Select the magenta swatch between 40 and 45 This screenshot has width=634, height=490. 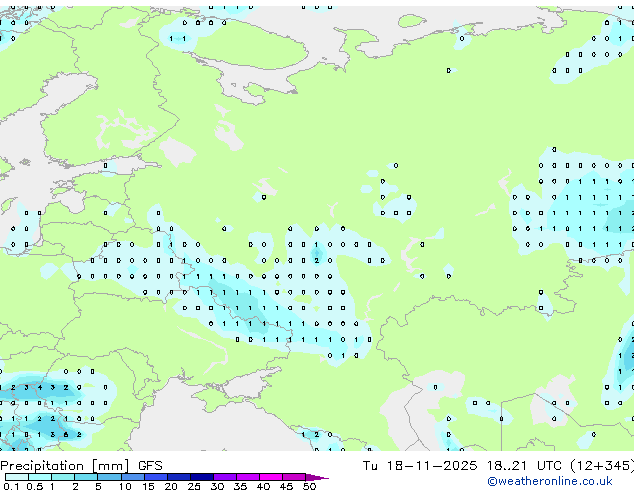click(x=271, y=477)
